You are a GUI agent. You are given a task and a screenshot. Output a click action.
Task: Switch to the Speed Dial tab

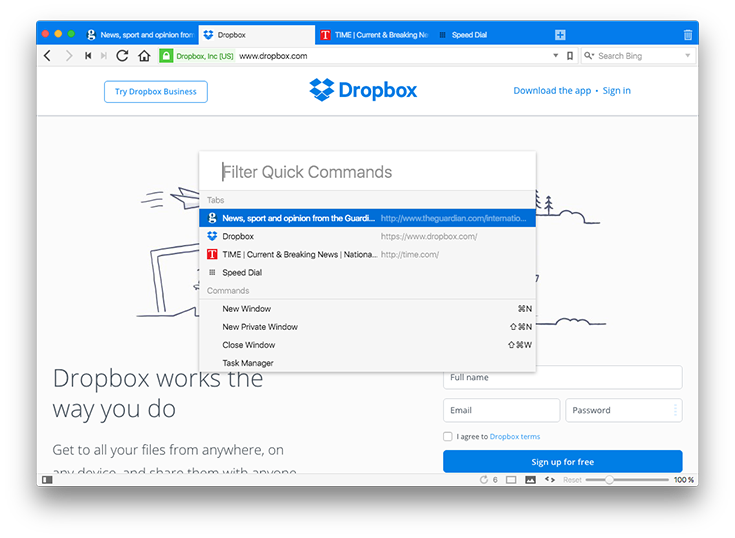pyautogui.click(x=491, y=35)
